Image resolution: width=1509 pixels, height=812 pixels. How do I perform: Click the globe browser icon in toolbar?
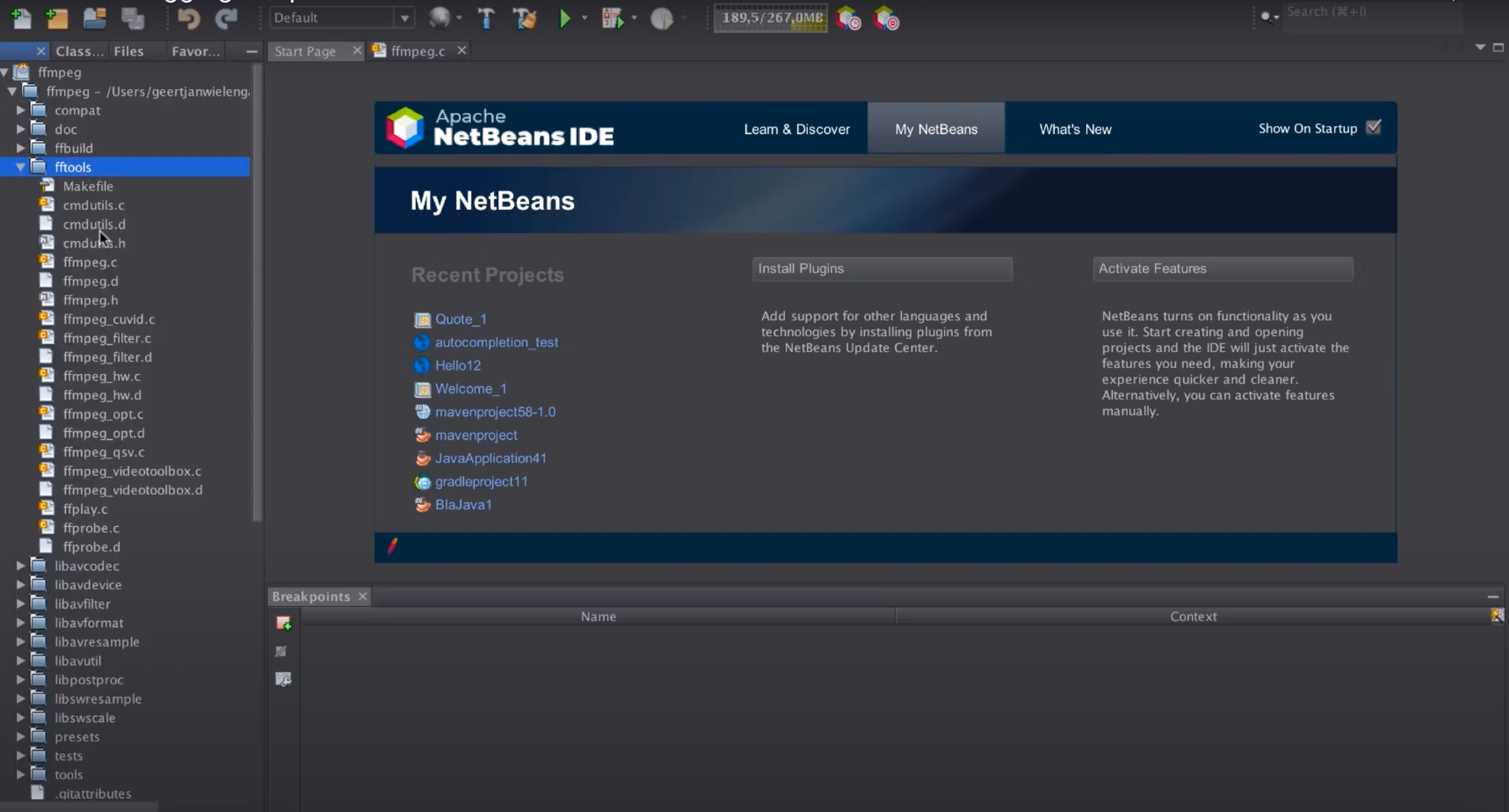(x=439, y=18)
